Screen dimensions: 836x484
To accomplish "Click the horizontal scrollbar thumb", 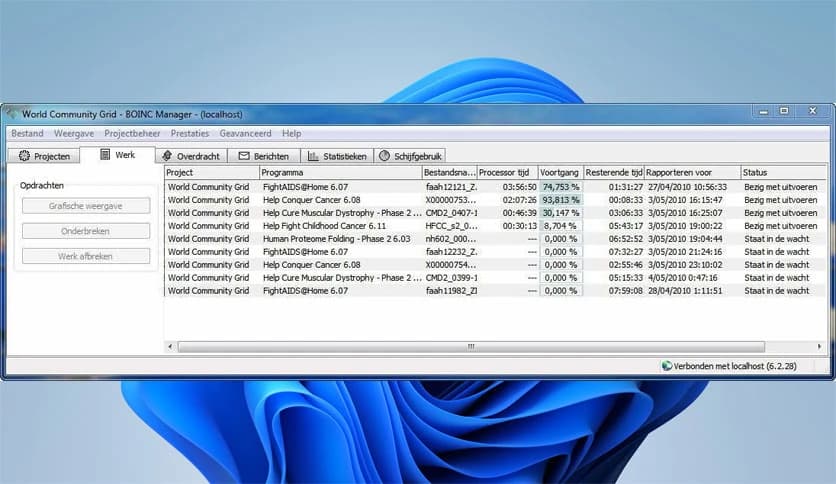I will 471,346.
